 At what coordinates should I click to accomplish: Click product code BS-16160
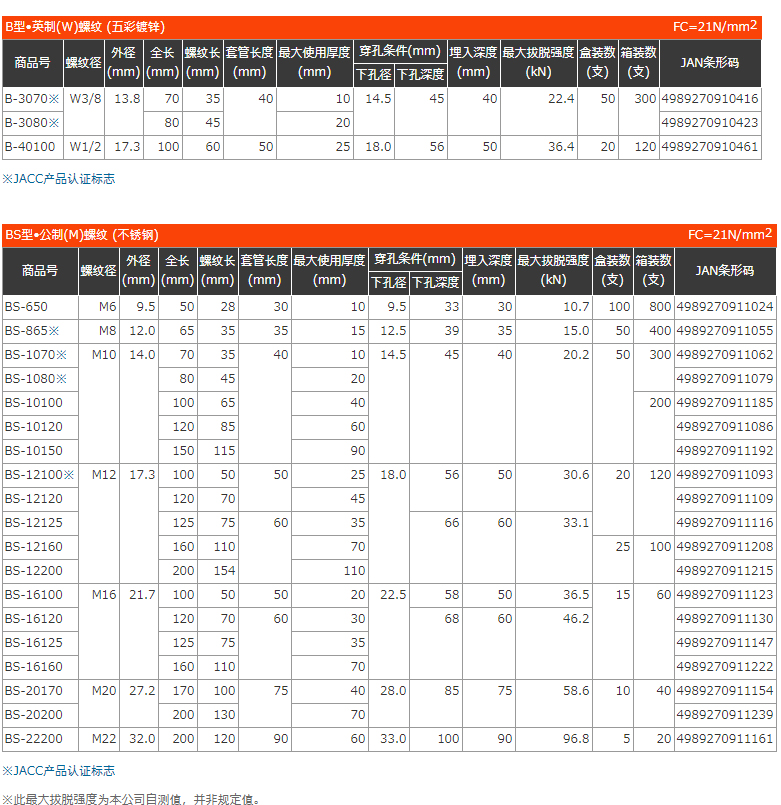(x=34, y=667)
